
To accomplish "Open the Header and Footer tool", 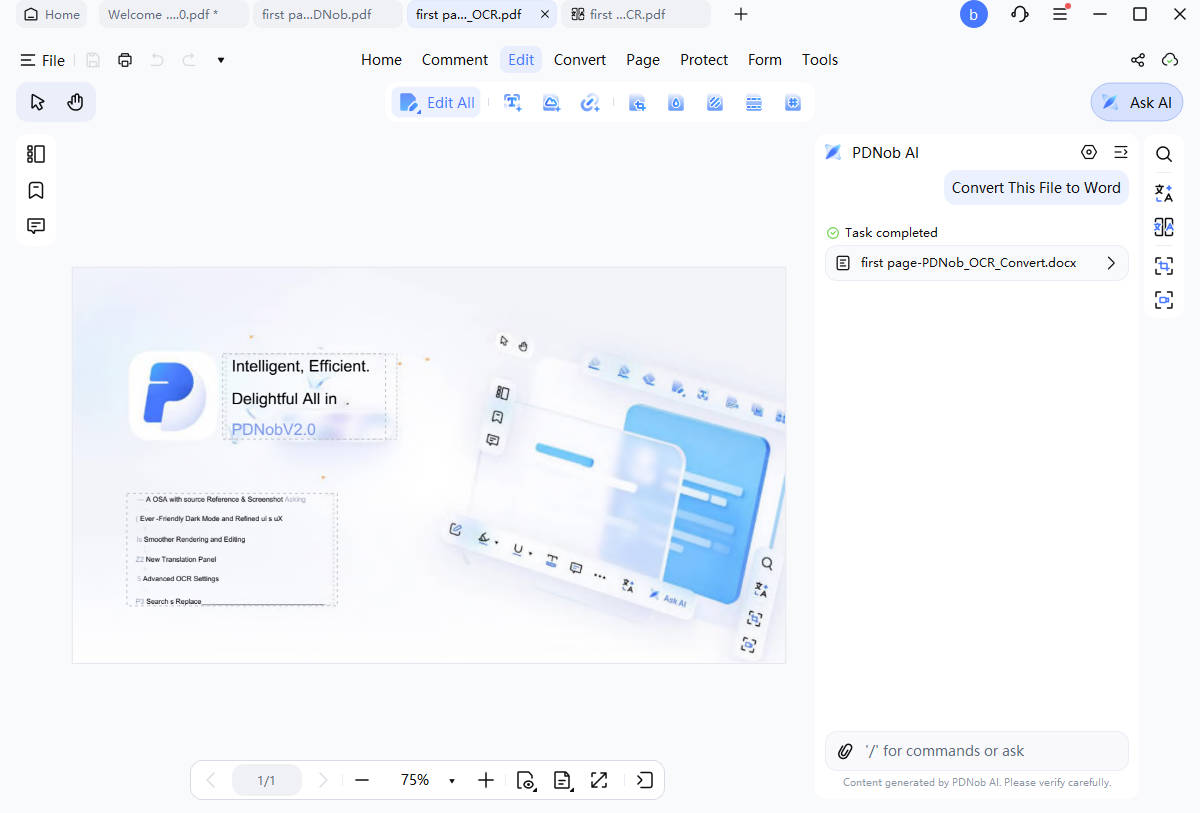I will tap(754, 102).
